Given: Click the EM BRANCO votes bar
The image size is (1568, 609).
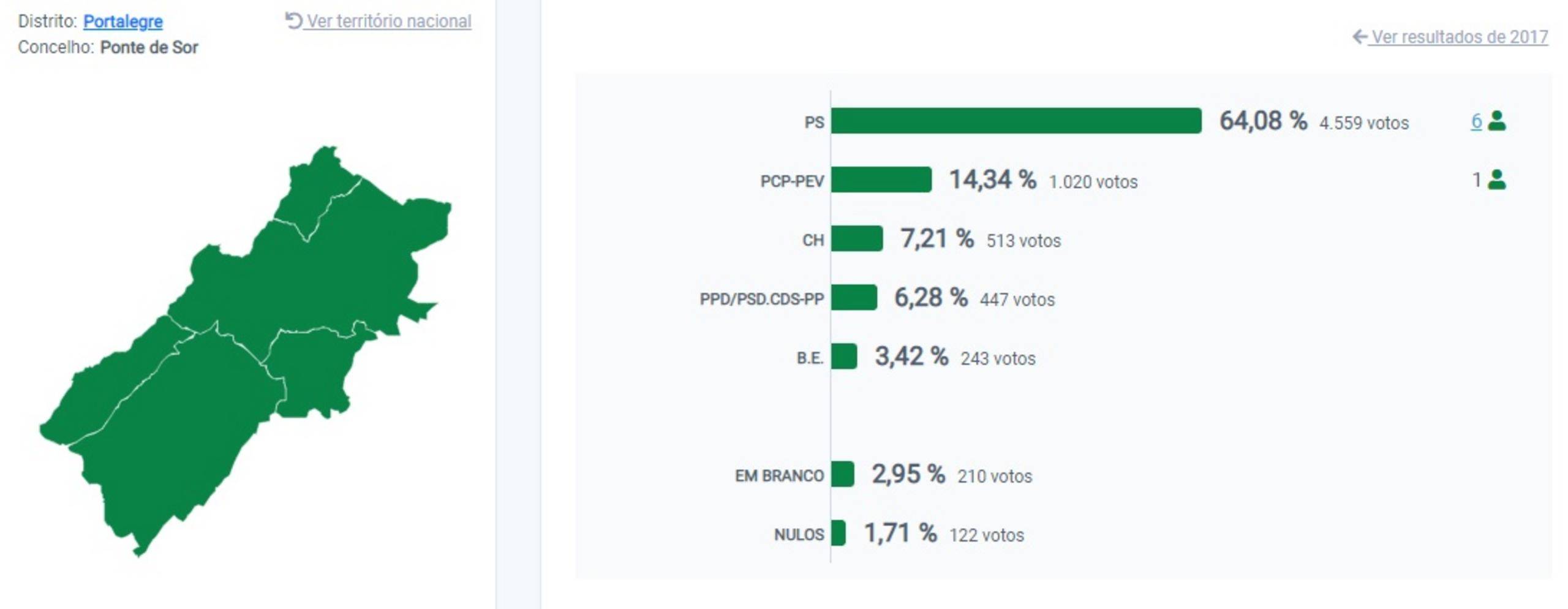Looking at the screenshot, I should [x=842, y=474].
